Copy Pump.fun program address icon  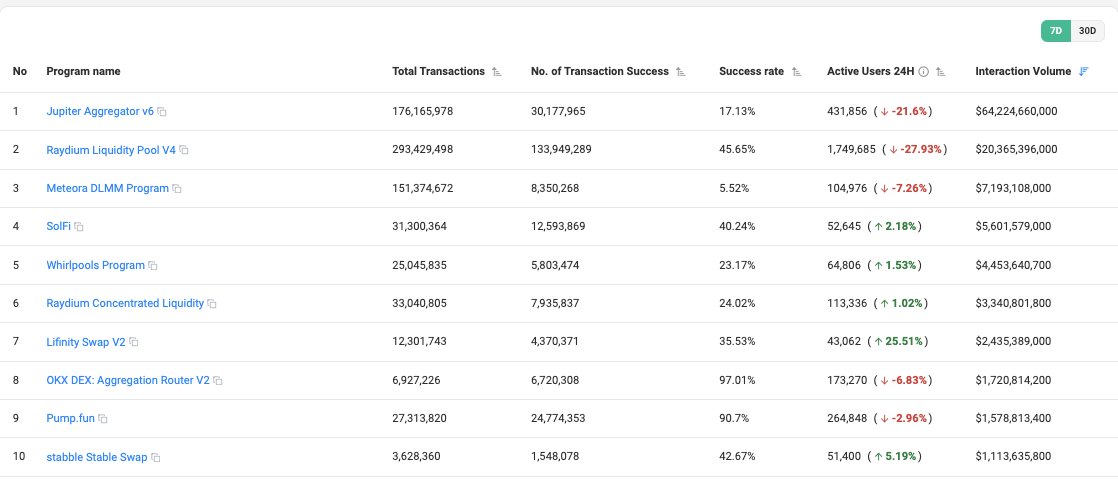(103, 419)
